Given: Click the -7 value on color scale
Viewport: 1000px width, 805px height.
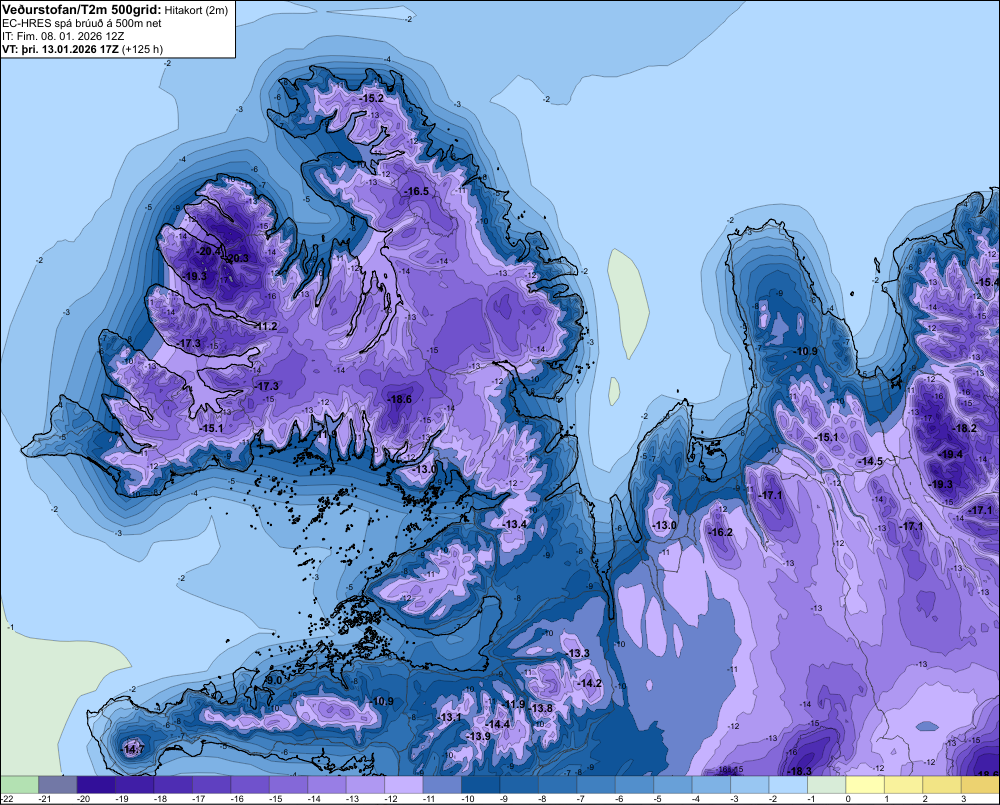Looking at the screenshot, I should click(581, 799).
